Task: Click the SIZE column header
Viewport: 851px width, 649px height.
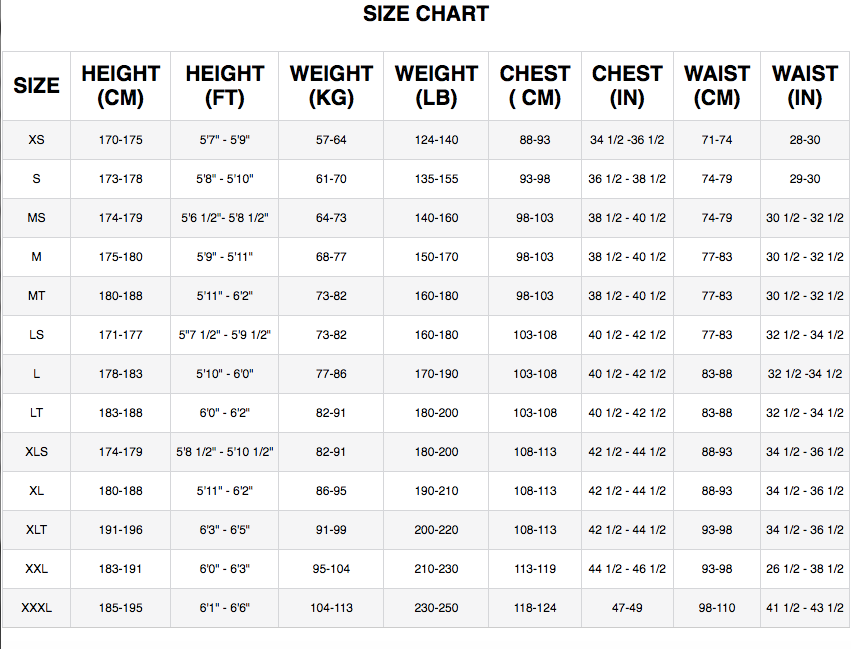Action: pos(36,86)
